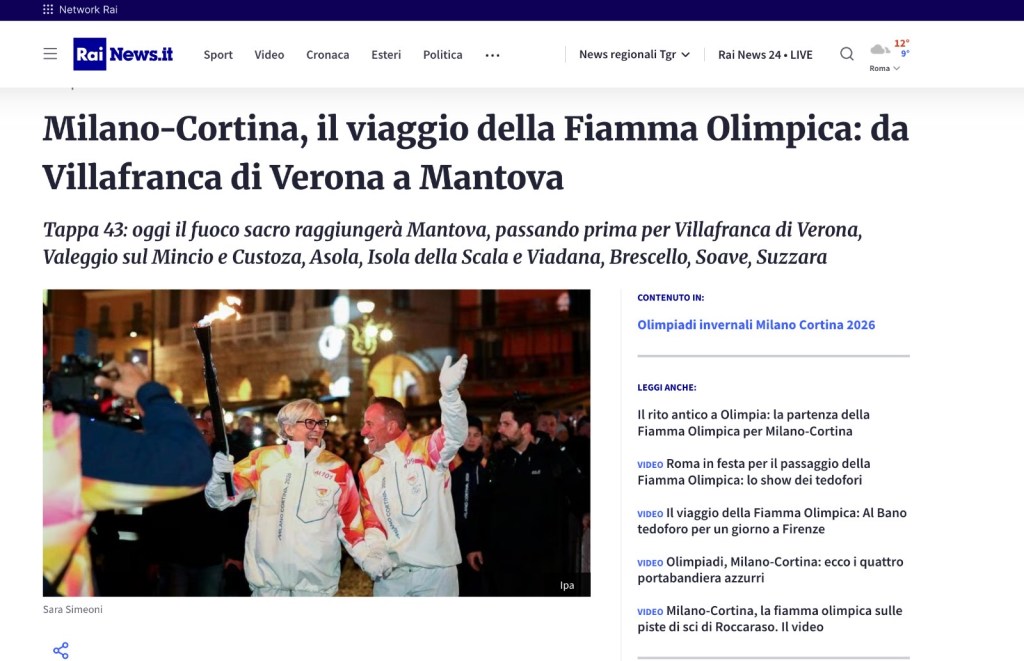Expand the News regionali Tgr dropdown
The image size is (1024, 661).
[x=634, y=54]
